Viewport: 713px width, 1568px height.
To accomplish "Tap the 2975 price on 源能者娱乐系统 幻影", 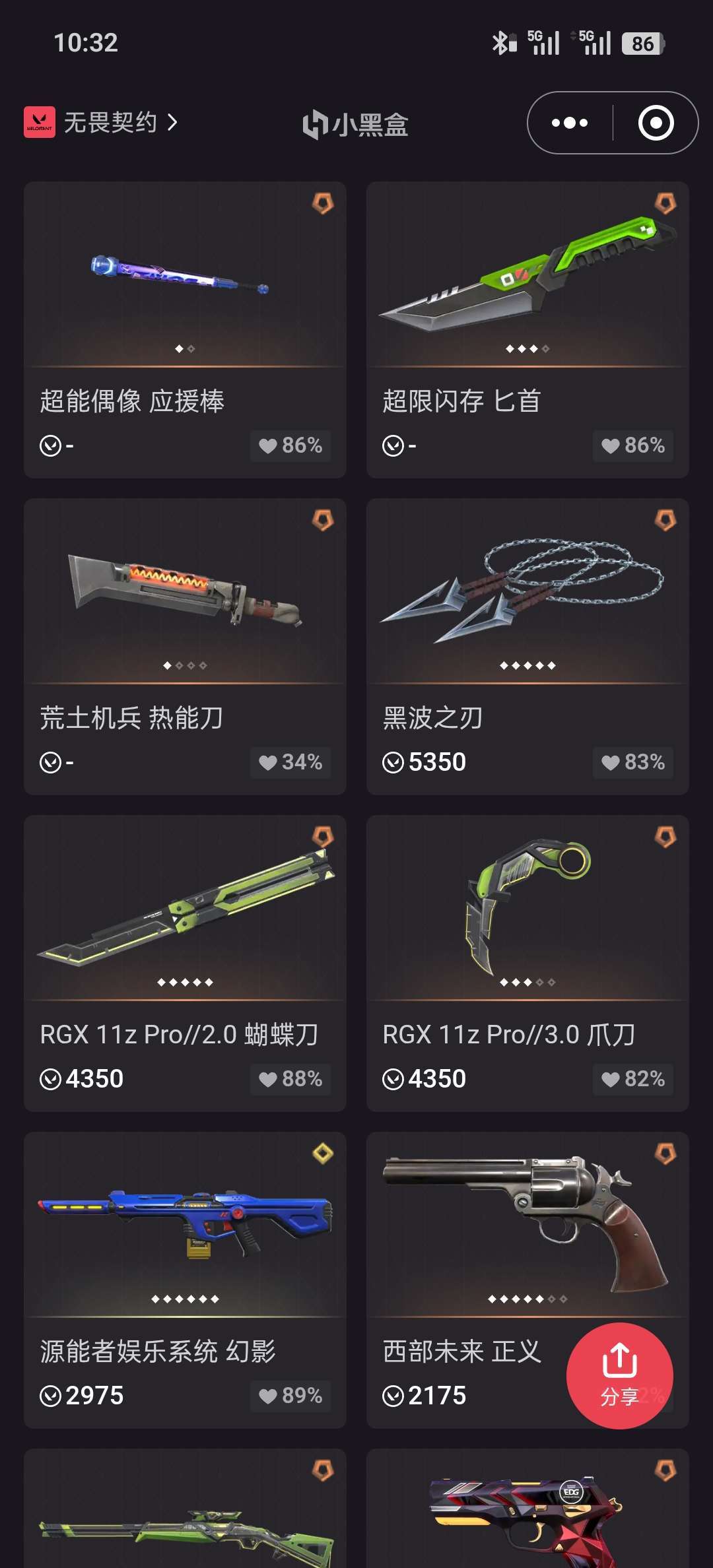I will click(x=94, y=1396).
